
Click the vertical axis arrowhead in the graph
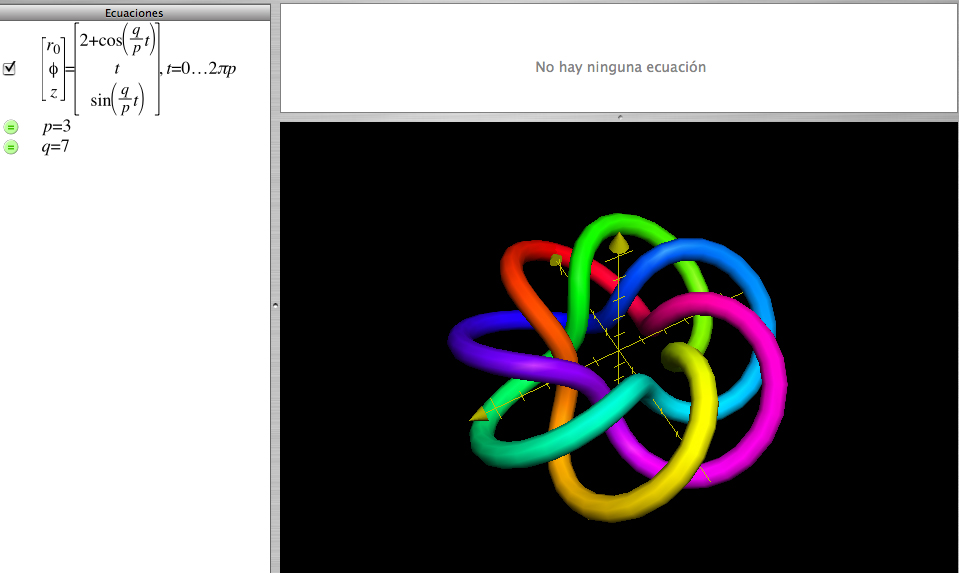tap(619, 243)
